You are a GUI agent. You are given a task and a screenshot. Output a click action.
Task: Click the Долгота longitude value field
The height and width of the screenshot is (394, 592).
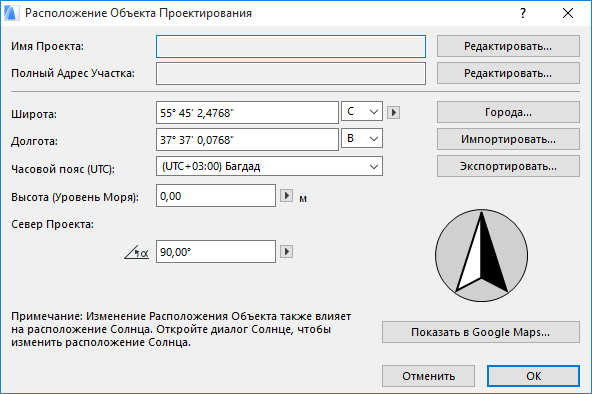(247, 140)
